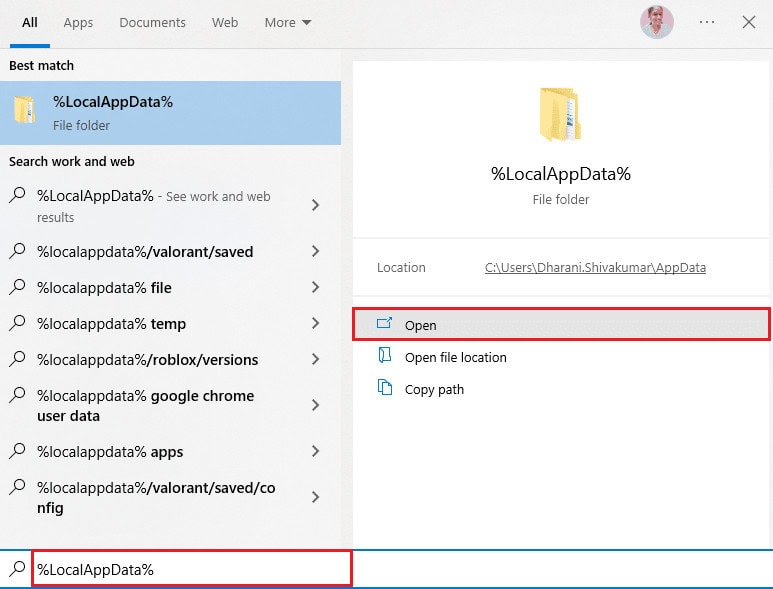Click the Copy path icon
This screenshot has width=773, height=589.
tap(385, 387)
